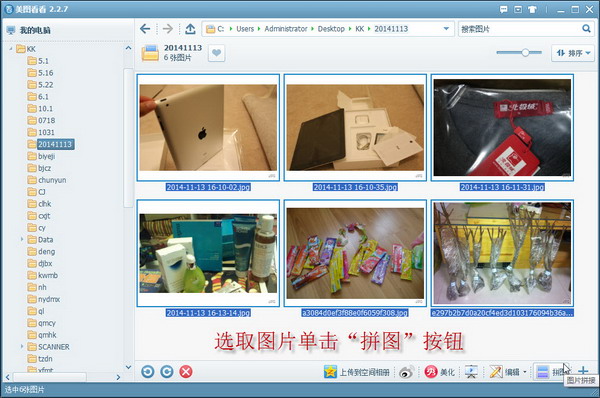Select the cosmetics products thumbnail
Viewport: 600px width, 398px height.
click(208, 253)
